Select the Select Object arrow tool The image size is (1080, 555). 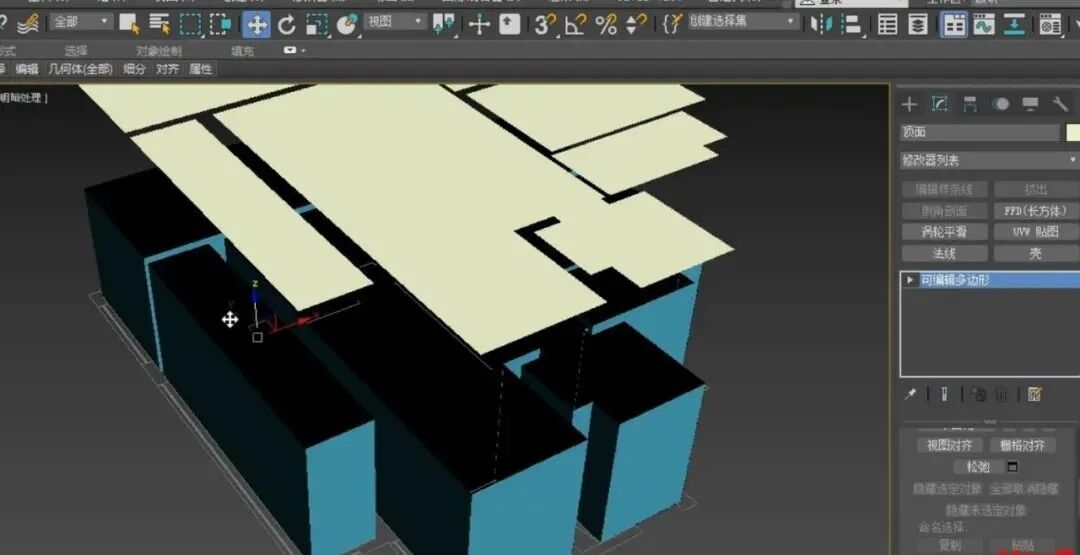[129, 25]
